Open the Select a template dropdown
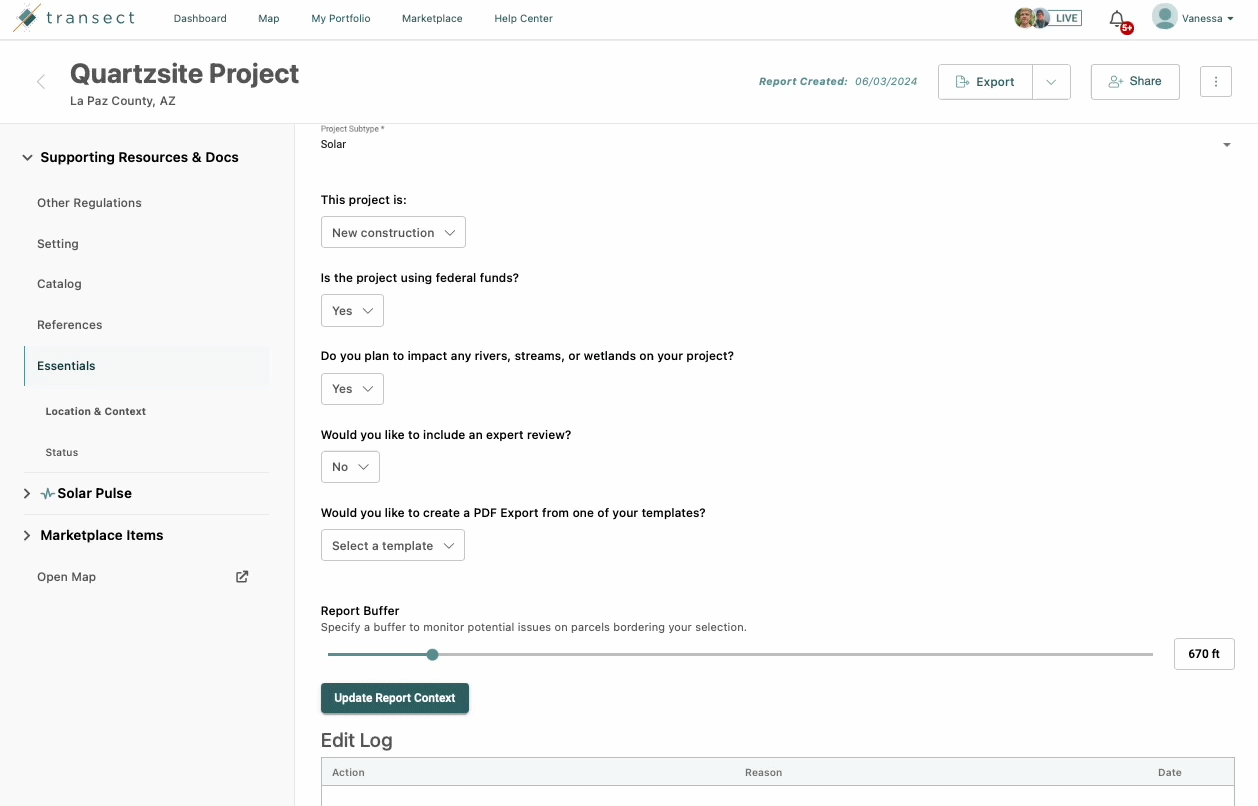The height and width of the screenshot is (806, 1258). (392, 545)
